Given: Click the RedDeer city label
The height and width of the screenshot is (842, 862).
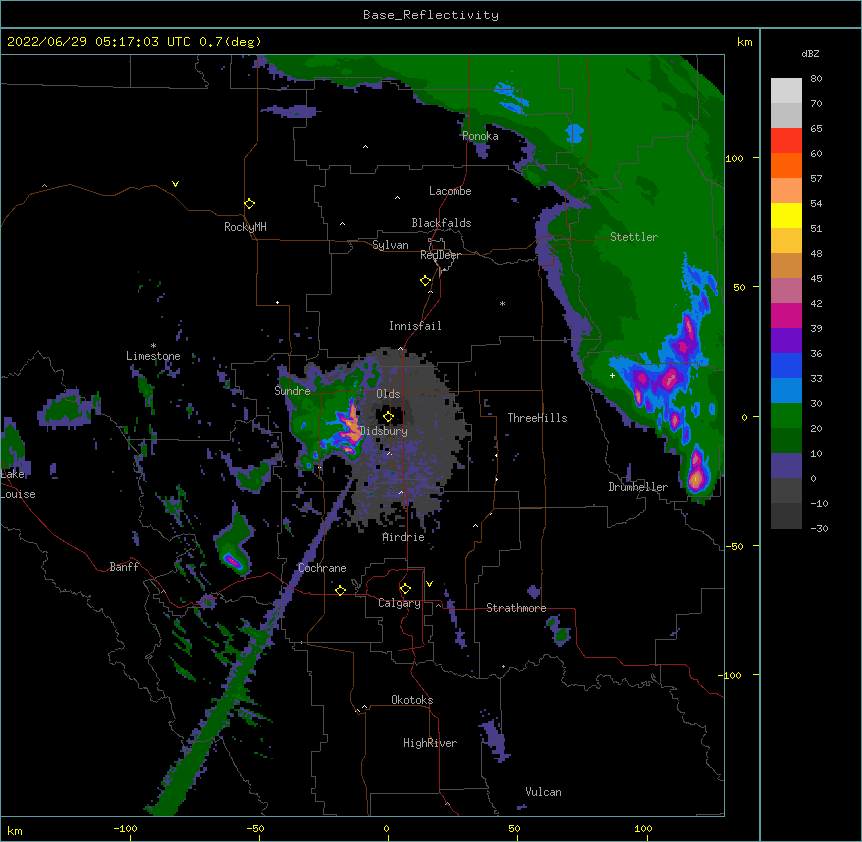Looking at the screenshot, I should point(440,255).
